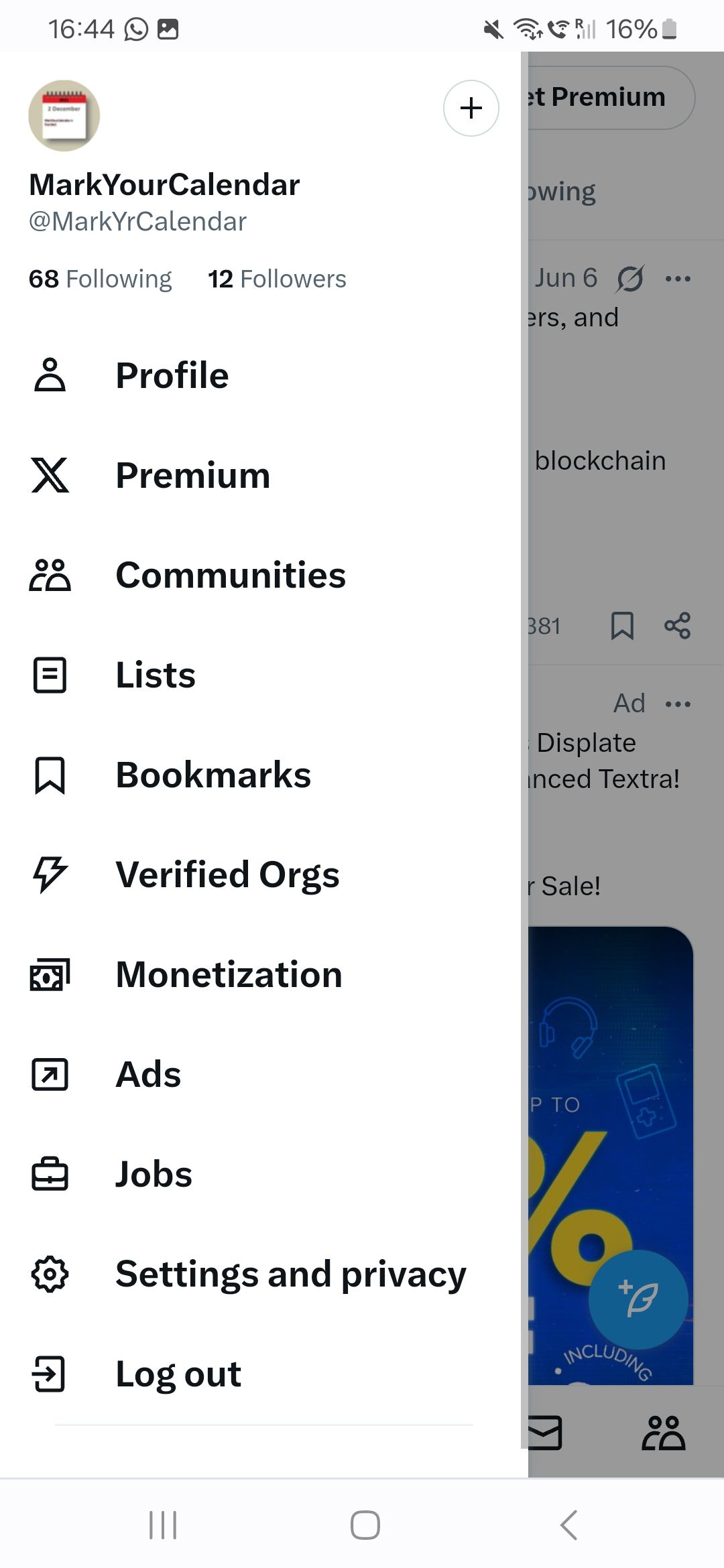The height and width of the screenshot is (1568, 724).
Task: Tap the Android back navigation button
Action: (x=568, y=1525)
